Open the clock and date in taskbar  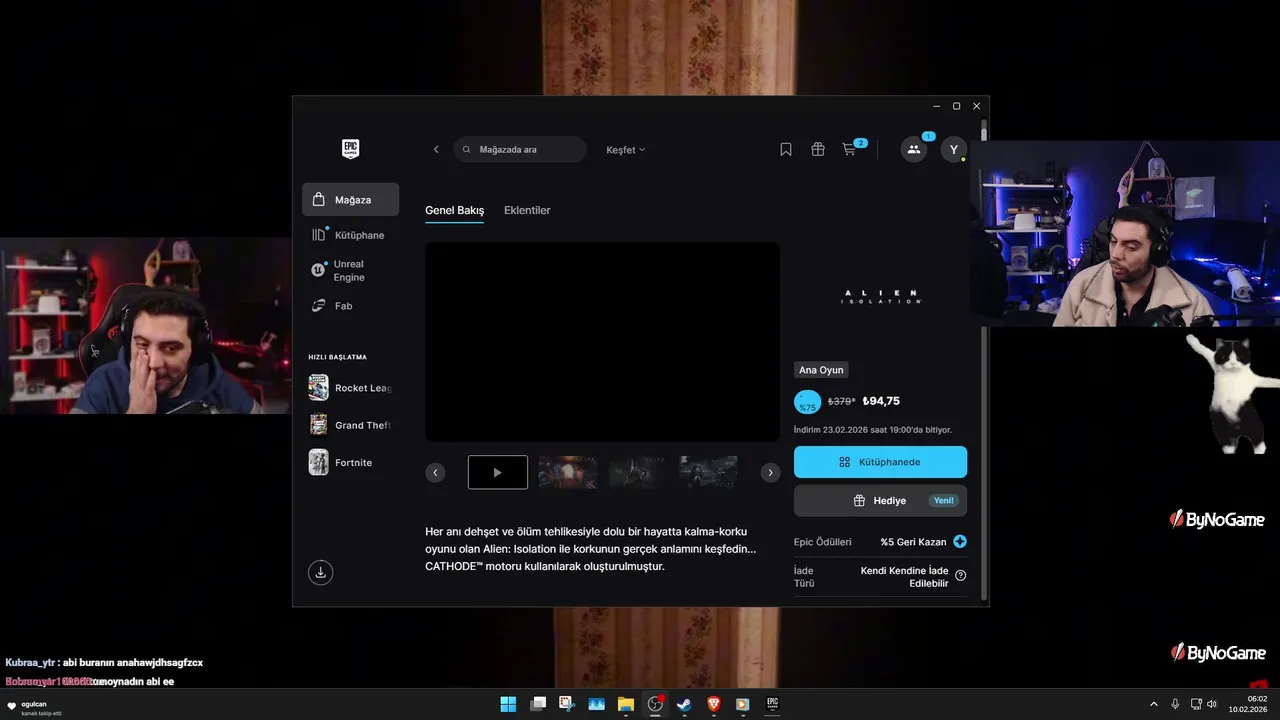[x=1248, y=704]
